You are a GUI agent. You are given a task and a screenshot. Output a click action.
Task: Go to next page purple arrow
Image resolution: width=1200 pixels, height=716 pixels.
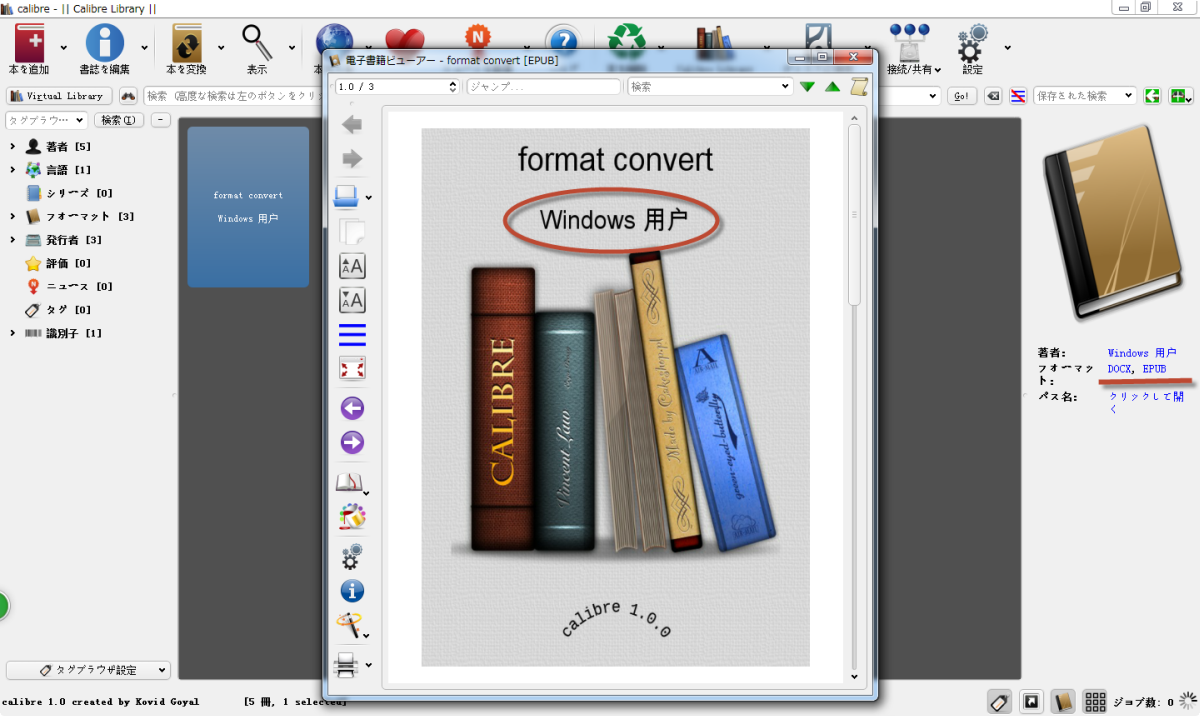[352, 442]
